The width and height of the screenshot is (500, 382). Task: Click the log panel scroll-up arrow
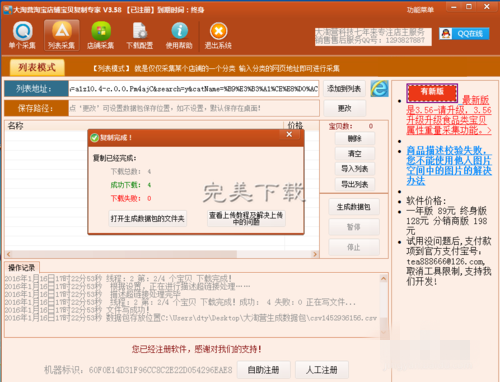(383, 279)
